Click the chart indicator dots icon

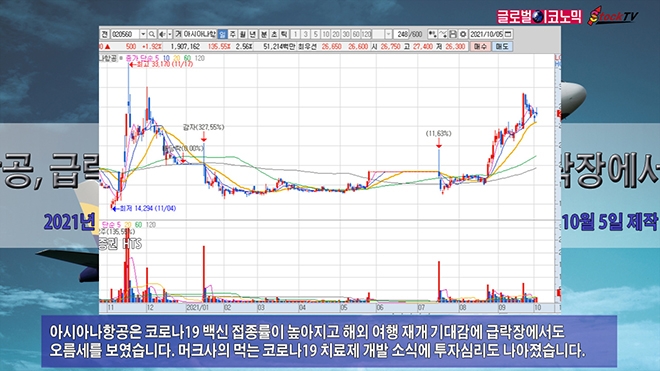[x=432, y=34]
